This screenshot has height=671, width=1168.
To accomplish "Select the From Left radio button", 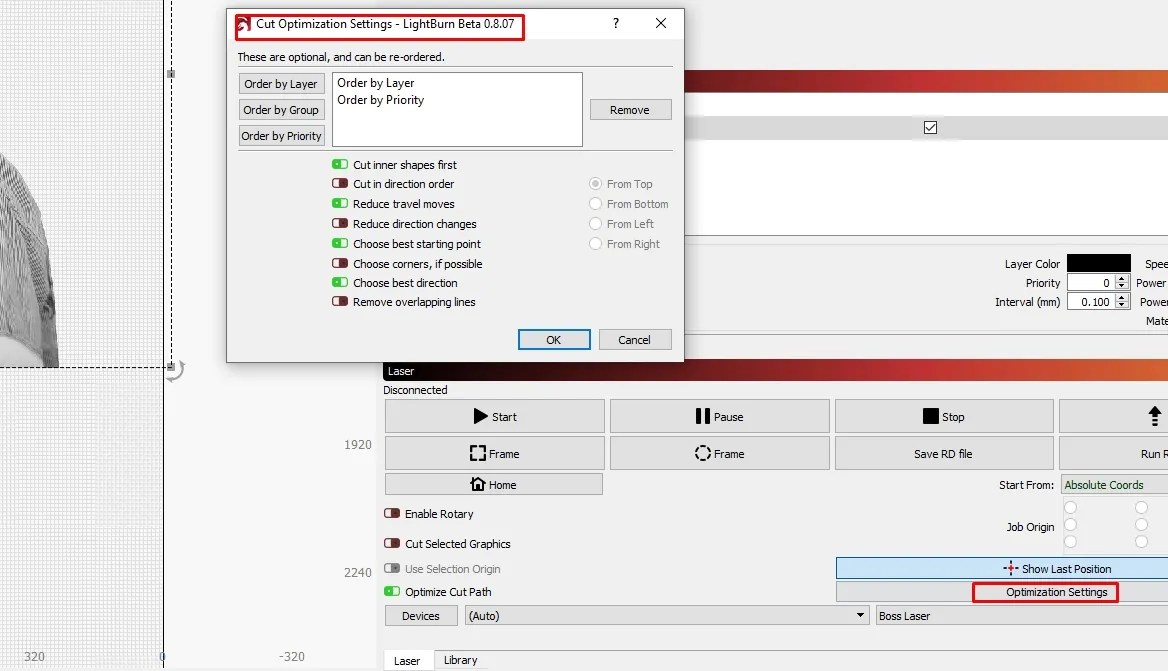I will pos(595,223).
